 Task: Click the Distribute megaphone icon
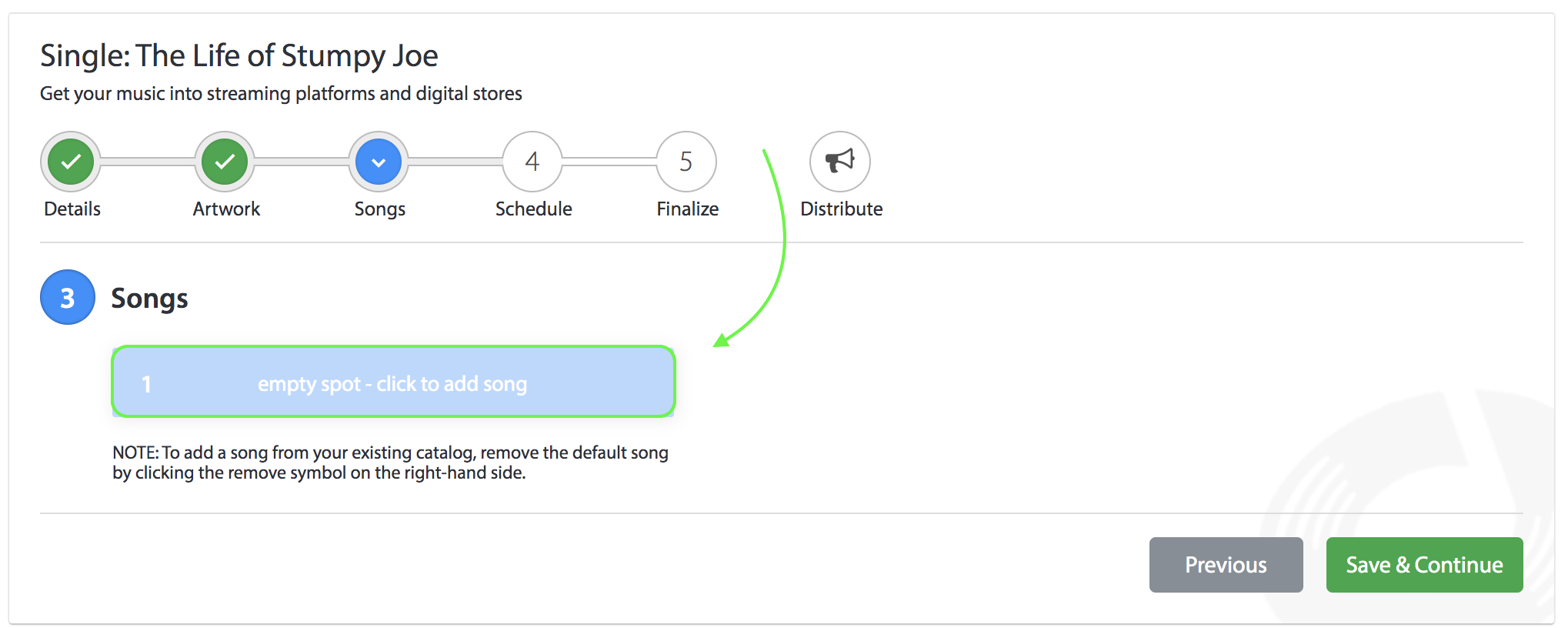(x=840, y=162)
